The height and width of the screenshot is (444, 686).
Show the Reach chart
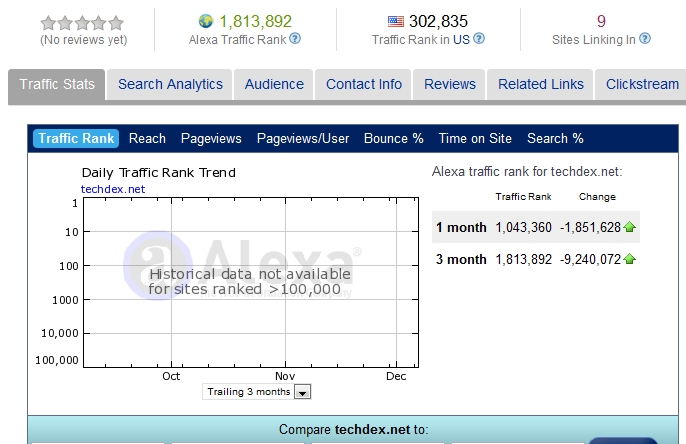(x=147, y=138)
